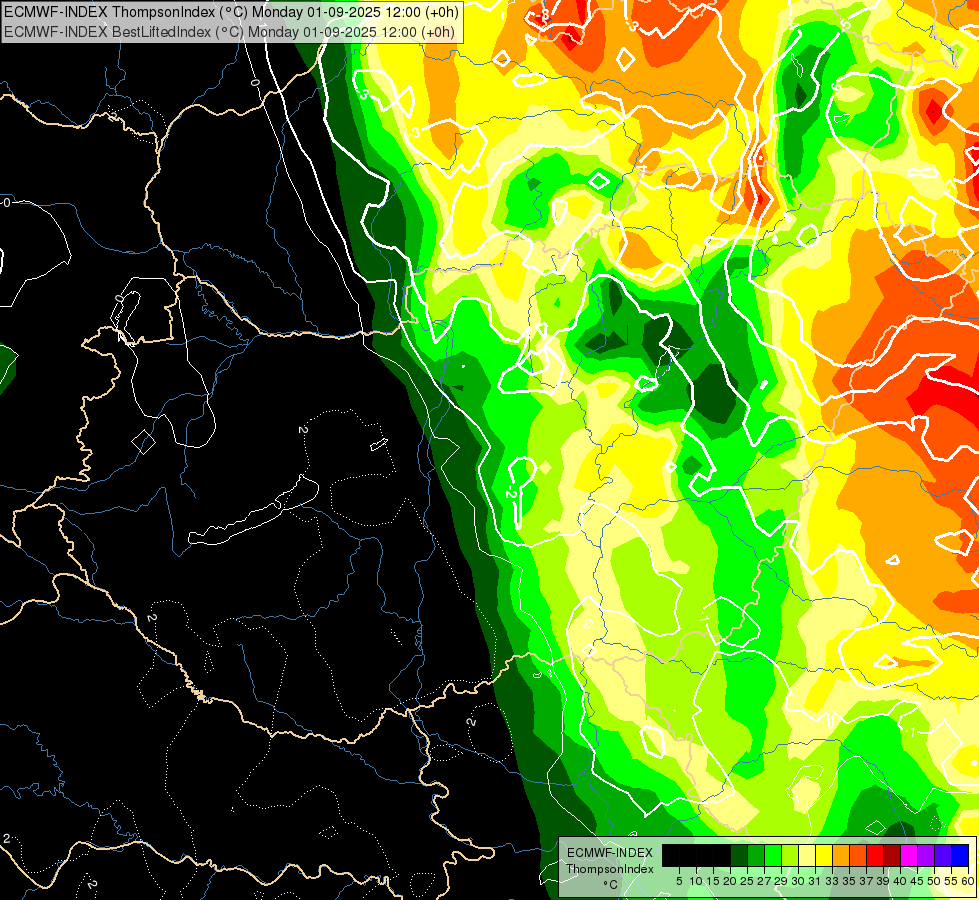Viewport: 979px width, 900px height.
Task: Click the legend tick value 35
Action: coord(849,881)
